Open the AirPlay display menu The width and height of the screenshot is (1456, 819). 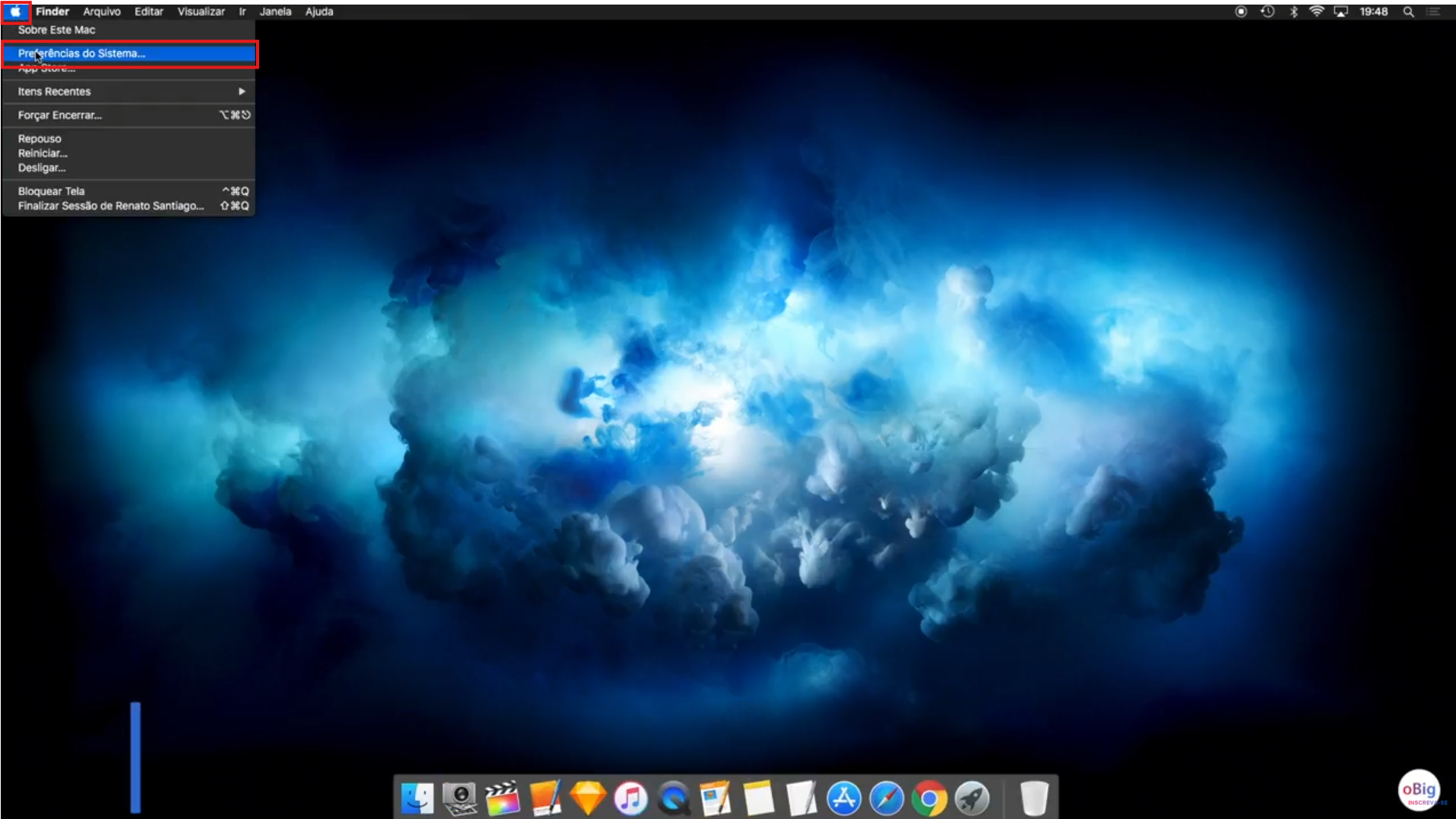click(1342, 11)
